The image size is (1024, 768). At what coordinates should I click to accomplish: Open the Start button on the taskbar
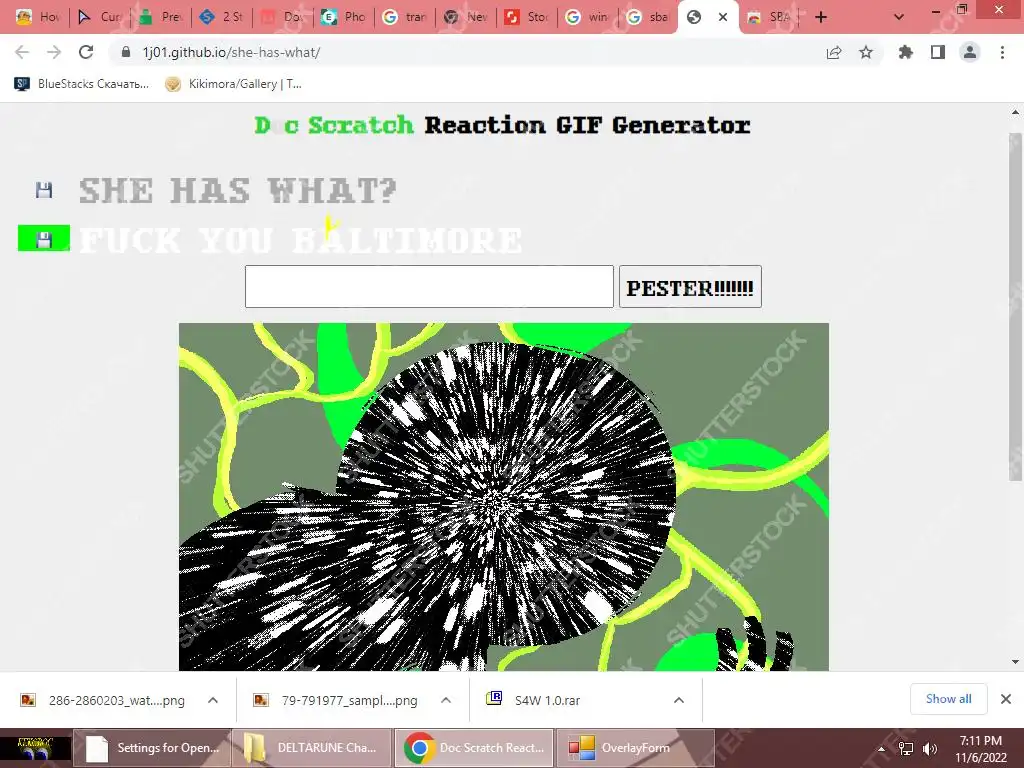point(35,748)
